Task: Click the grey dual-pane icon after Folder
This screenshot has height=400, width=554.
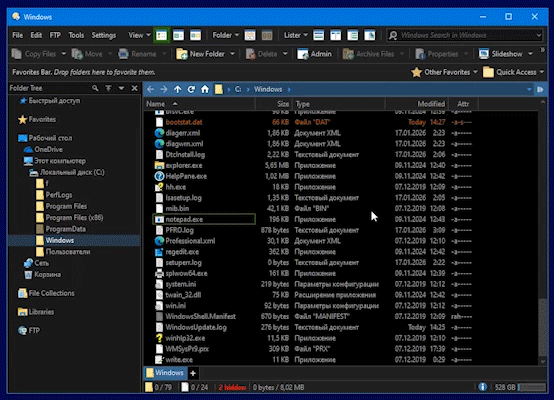Action: coord(267,35)
